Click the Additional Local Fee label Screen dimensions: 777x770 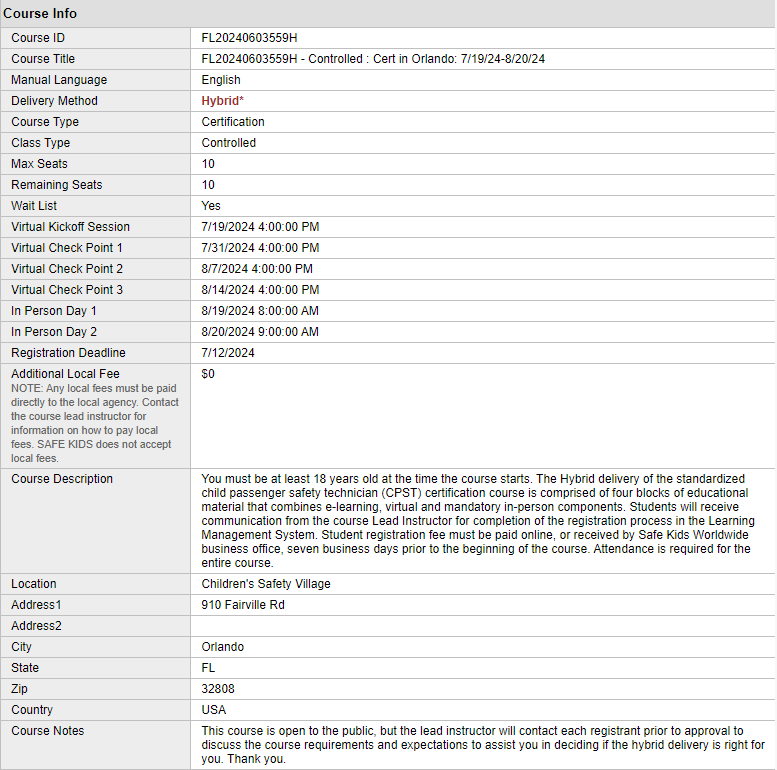click(65, 374)
